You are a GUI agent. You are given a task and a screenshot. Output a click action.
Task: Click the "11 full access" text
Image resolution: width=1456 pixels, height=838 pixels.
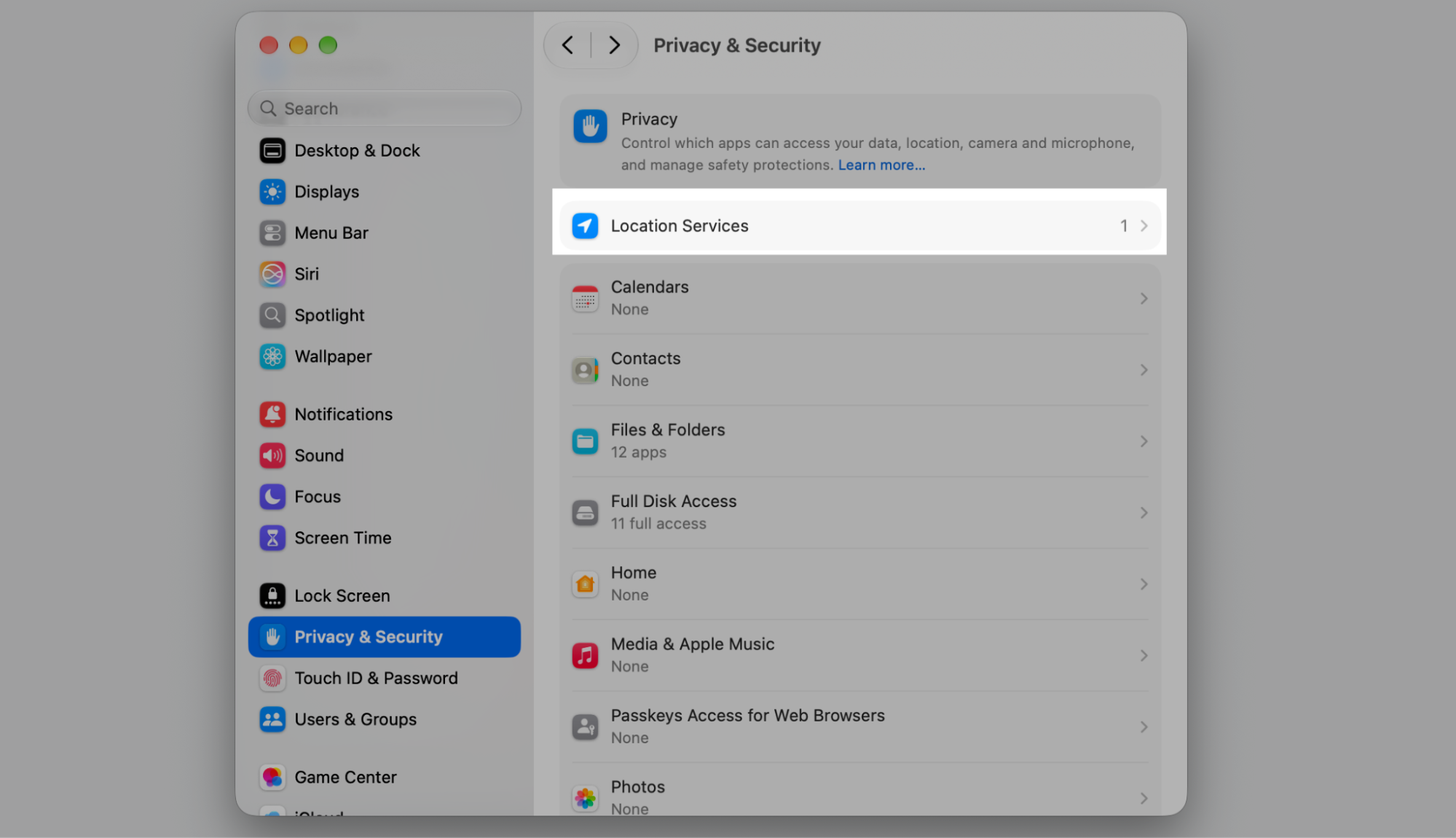coord(658,524)
